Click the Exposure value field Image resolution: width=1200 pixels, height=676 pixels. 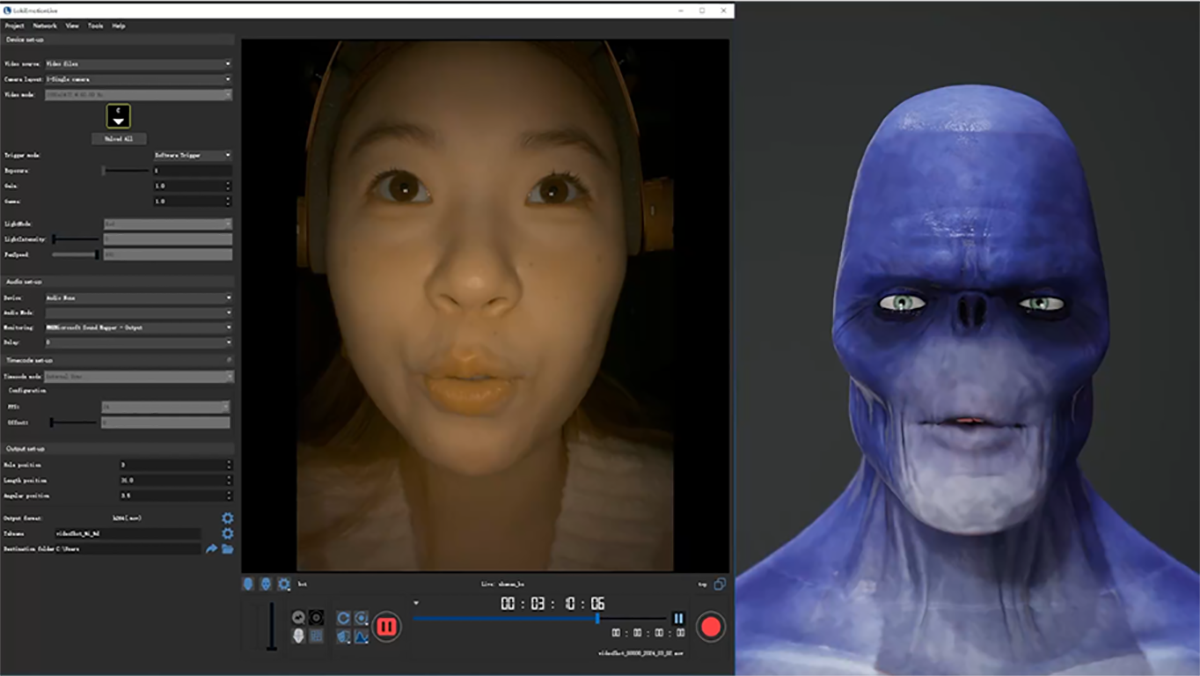coord(191,171)
